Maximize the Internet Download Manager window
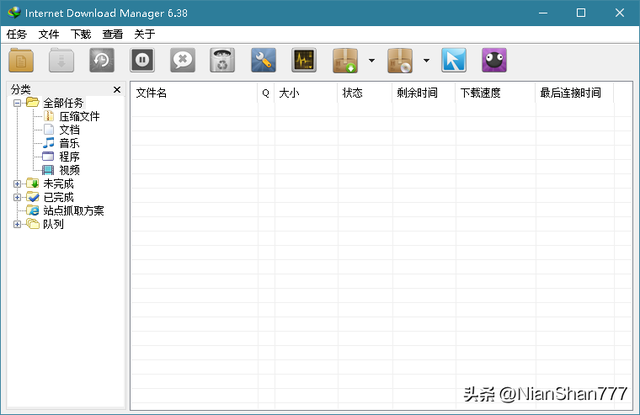 click(581, 13)
